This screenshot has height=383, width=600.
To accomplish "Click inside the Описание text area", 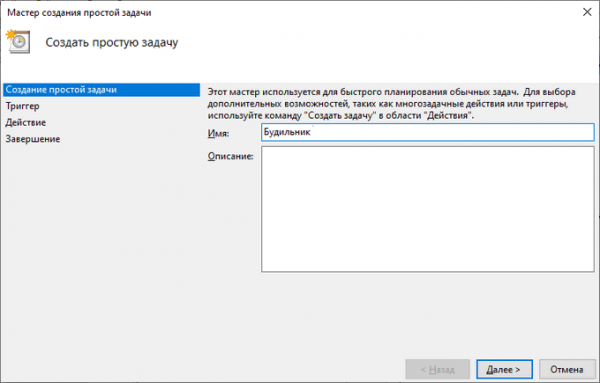I will point(428,209).
